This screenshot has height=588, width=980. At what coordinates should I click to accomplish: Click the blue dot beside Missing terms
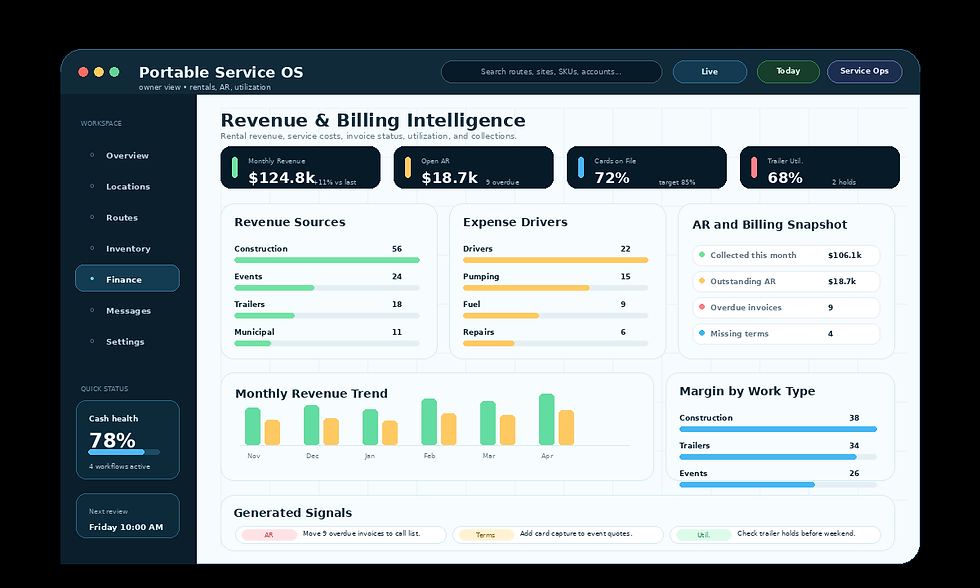(702, 333)
